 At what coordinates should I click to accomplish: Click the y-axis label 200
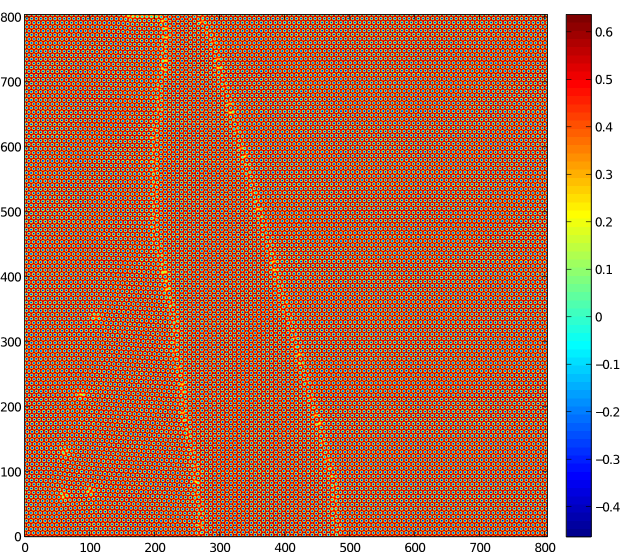pyautogui.click(x=11, y=407)
